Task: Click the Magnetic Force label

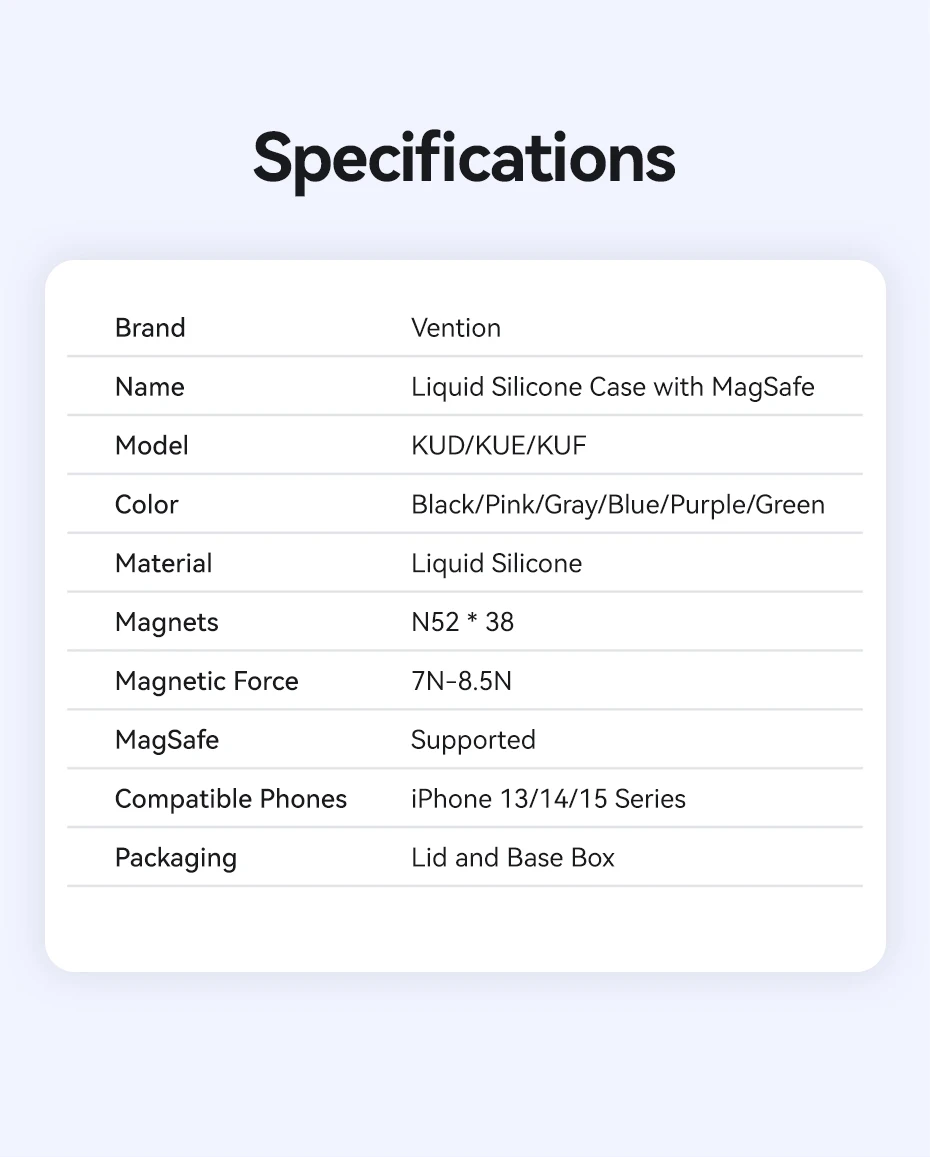Action: (x=207, y=682)
